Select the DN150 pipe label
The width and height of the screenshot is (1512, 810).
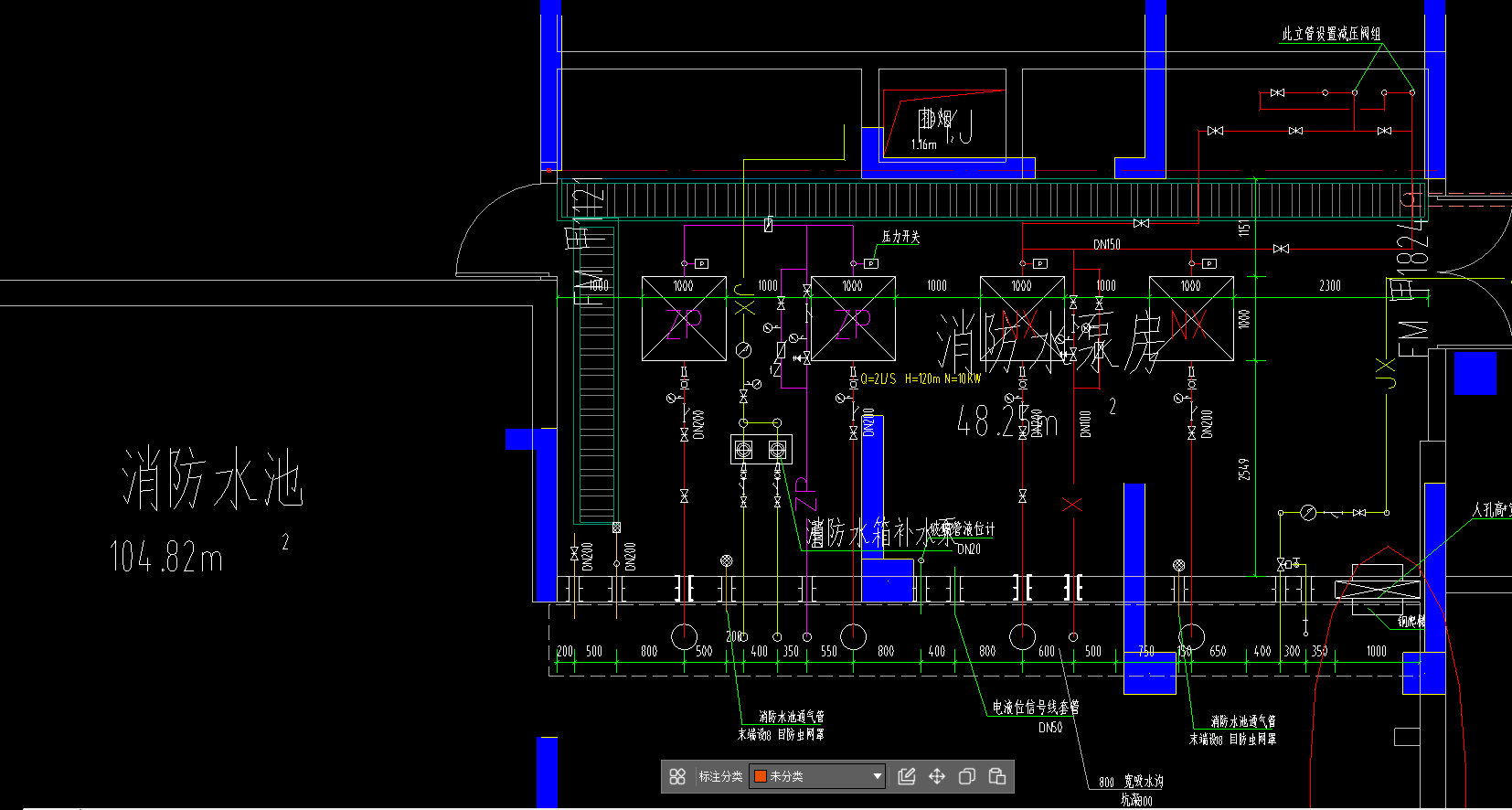click(x=1107, y=244)
